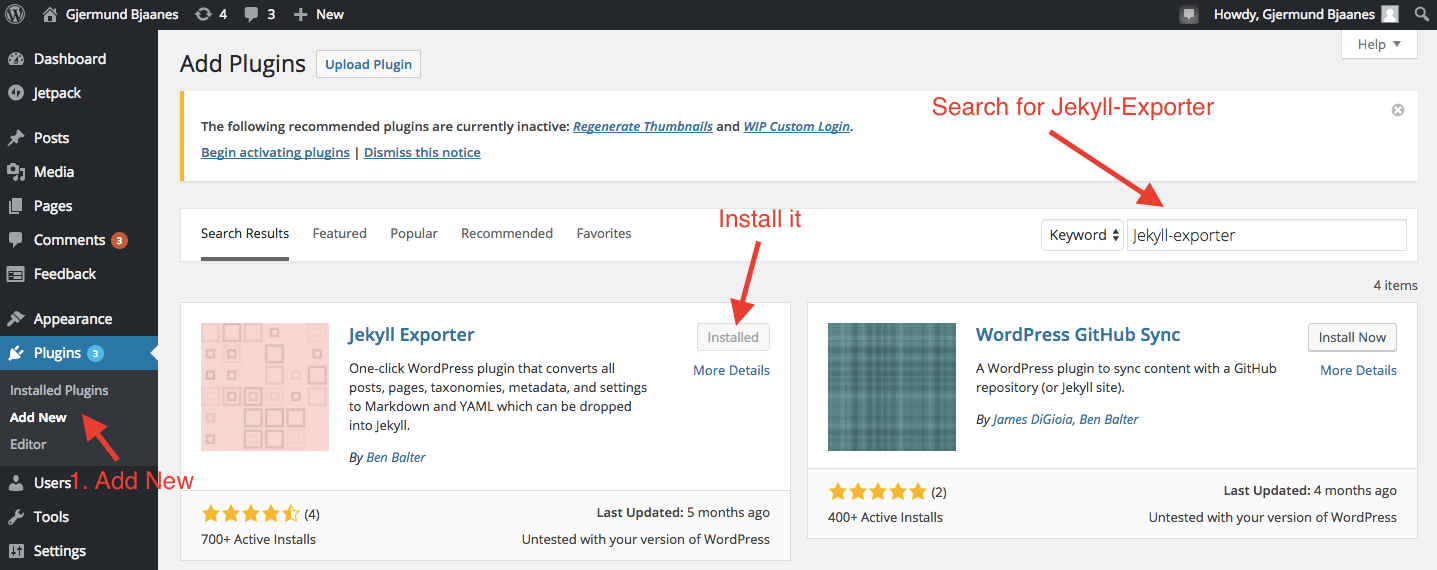
Task: Open More Details for Jekyll Exporter
Action: pos(732,370)
